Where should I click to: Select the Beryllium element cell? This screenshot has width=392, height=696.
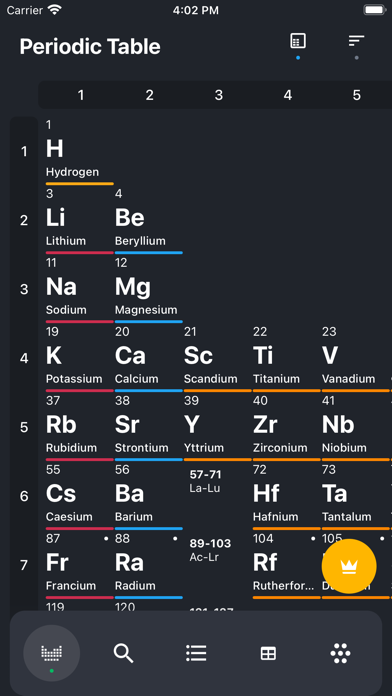(x=149, y=221)
